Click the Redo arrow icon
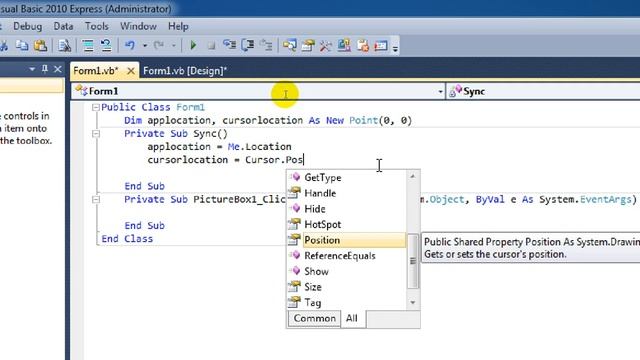The width and height of the screenshot is (640, 360). click(x=159, y=45)
